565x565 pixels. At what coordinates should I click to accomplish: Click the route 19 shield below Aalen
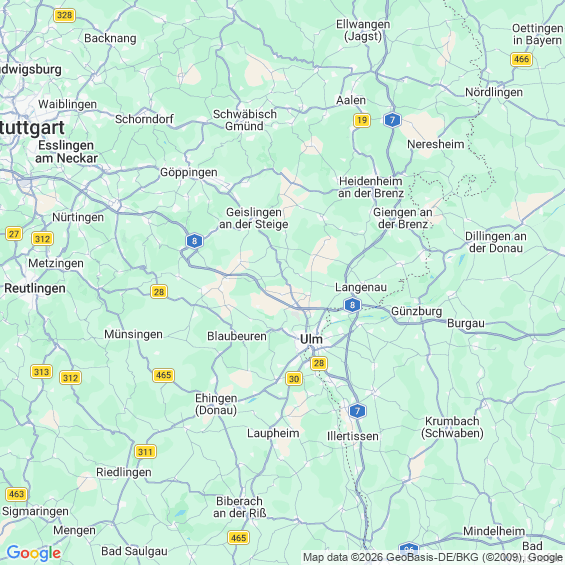click(362, 120)
